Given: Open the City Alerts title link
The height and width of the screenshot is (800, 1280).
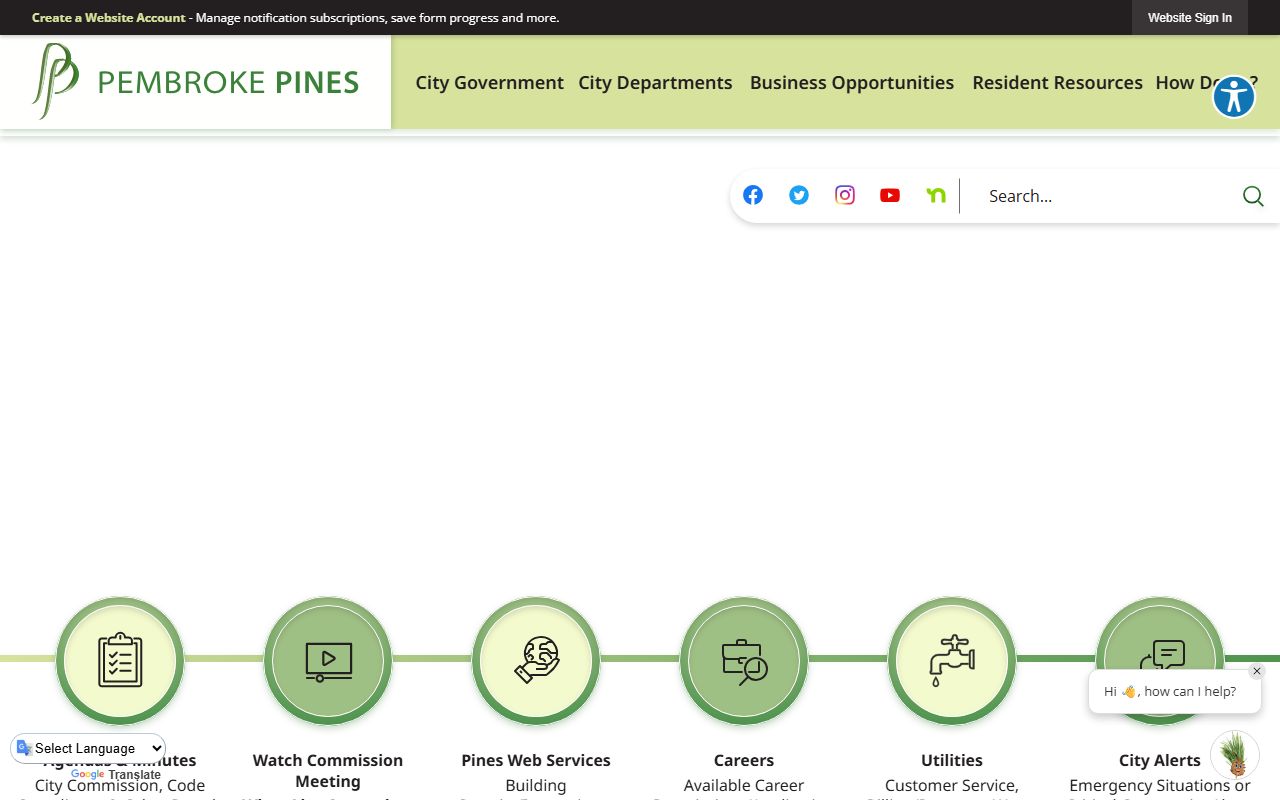Looking at the screenshot, I should [x=1160, y=760].
